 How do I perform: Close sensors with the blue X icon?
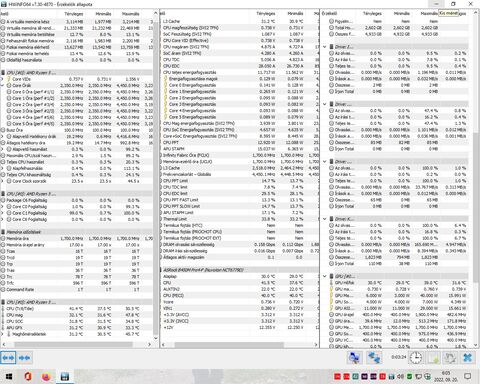tap(467, 358)
